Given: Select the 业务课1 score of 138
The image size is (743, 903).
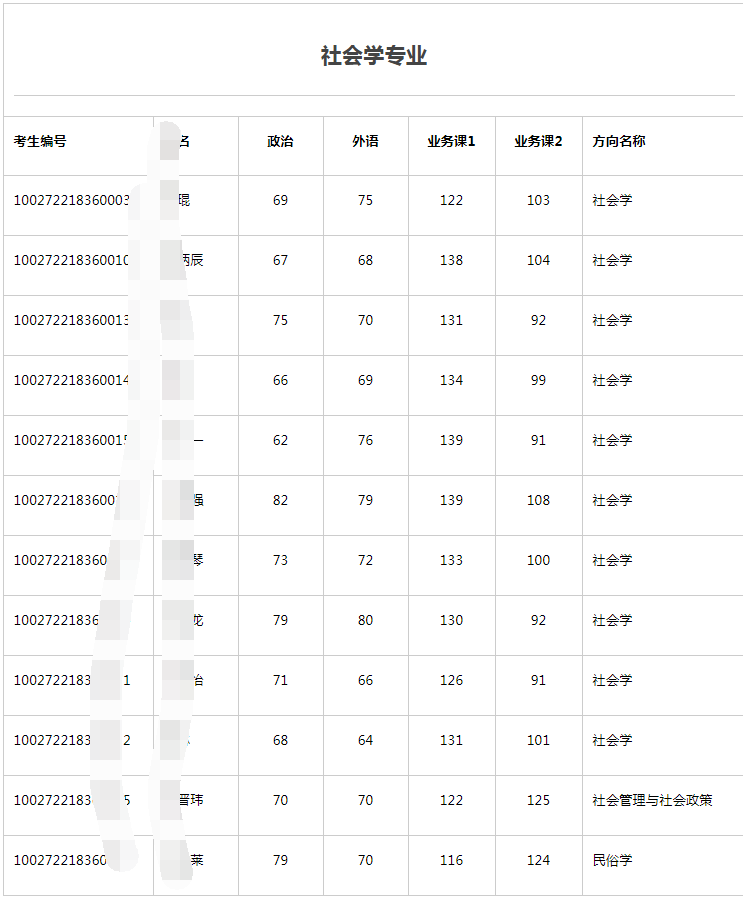Looking at the screenshot, I should [x=451, y=260].
